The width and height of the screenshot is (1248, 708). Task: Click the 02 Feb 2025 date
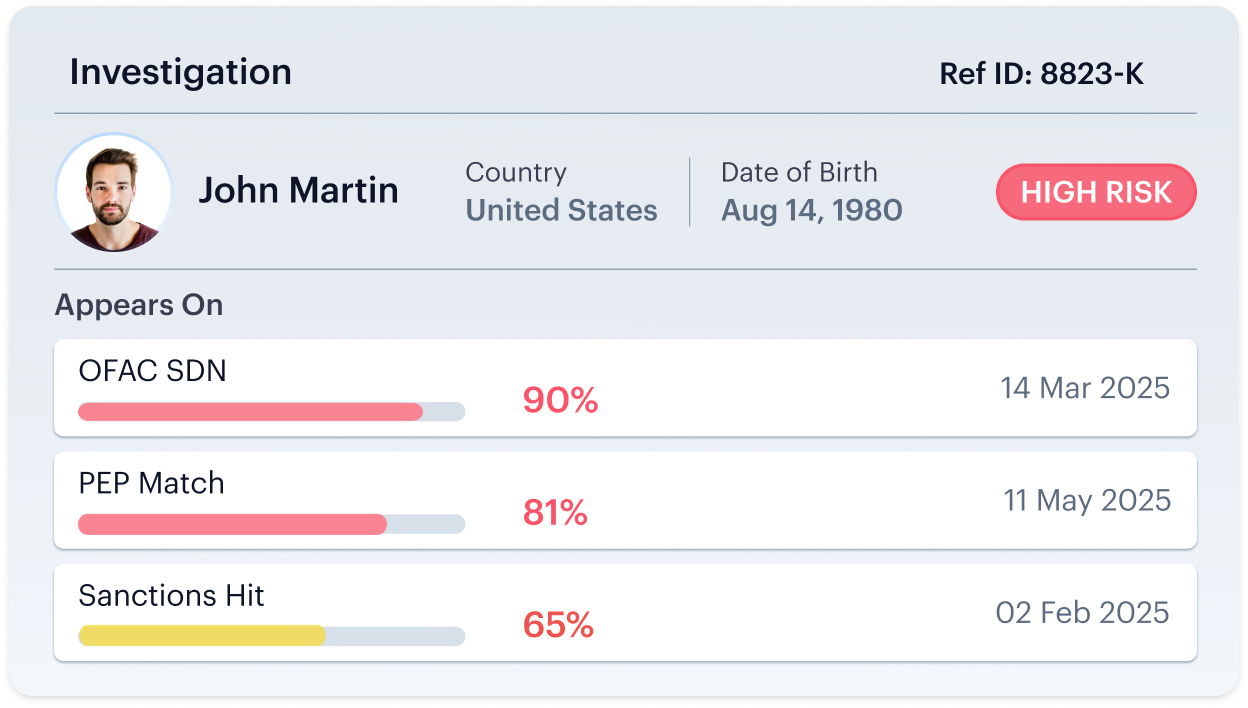[x=1083, y=612]
